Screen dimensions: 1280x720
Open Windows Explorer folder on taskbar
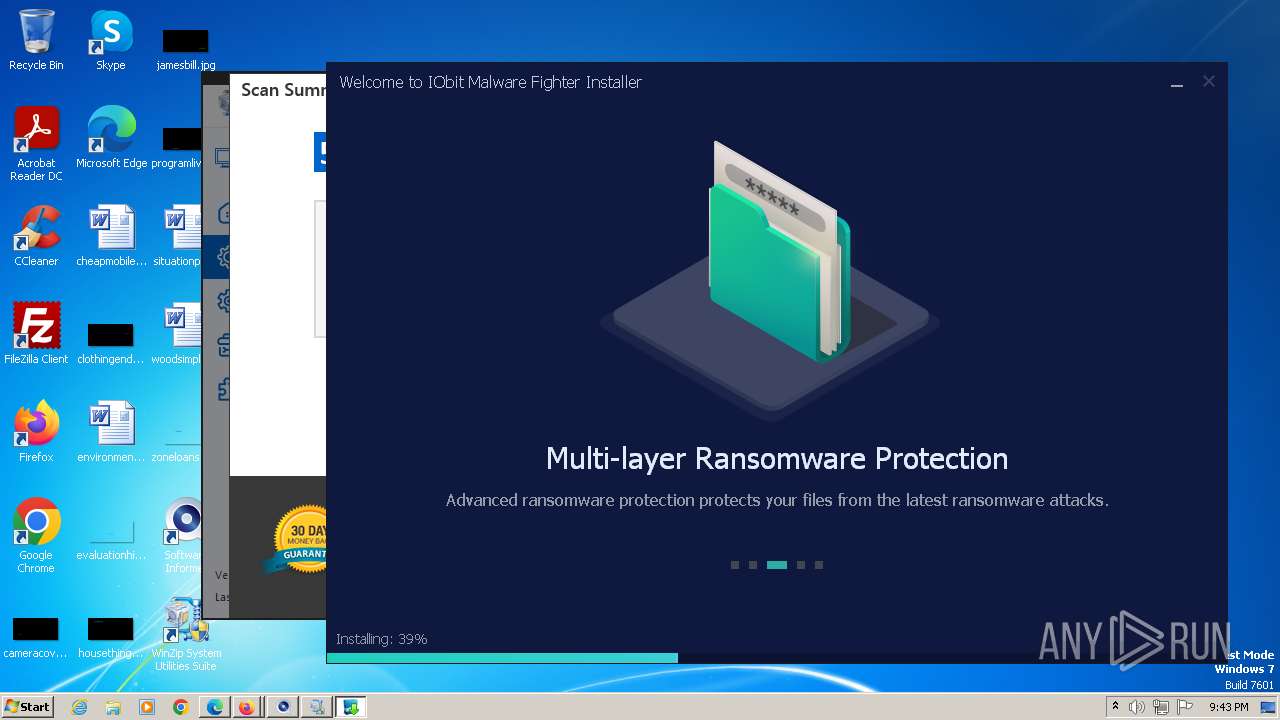pyautogui.click(x=113, y=707)
